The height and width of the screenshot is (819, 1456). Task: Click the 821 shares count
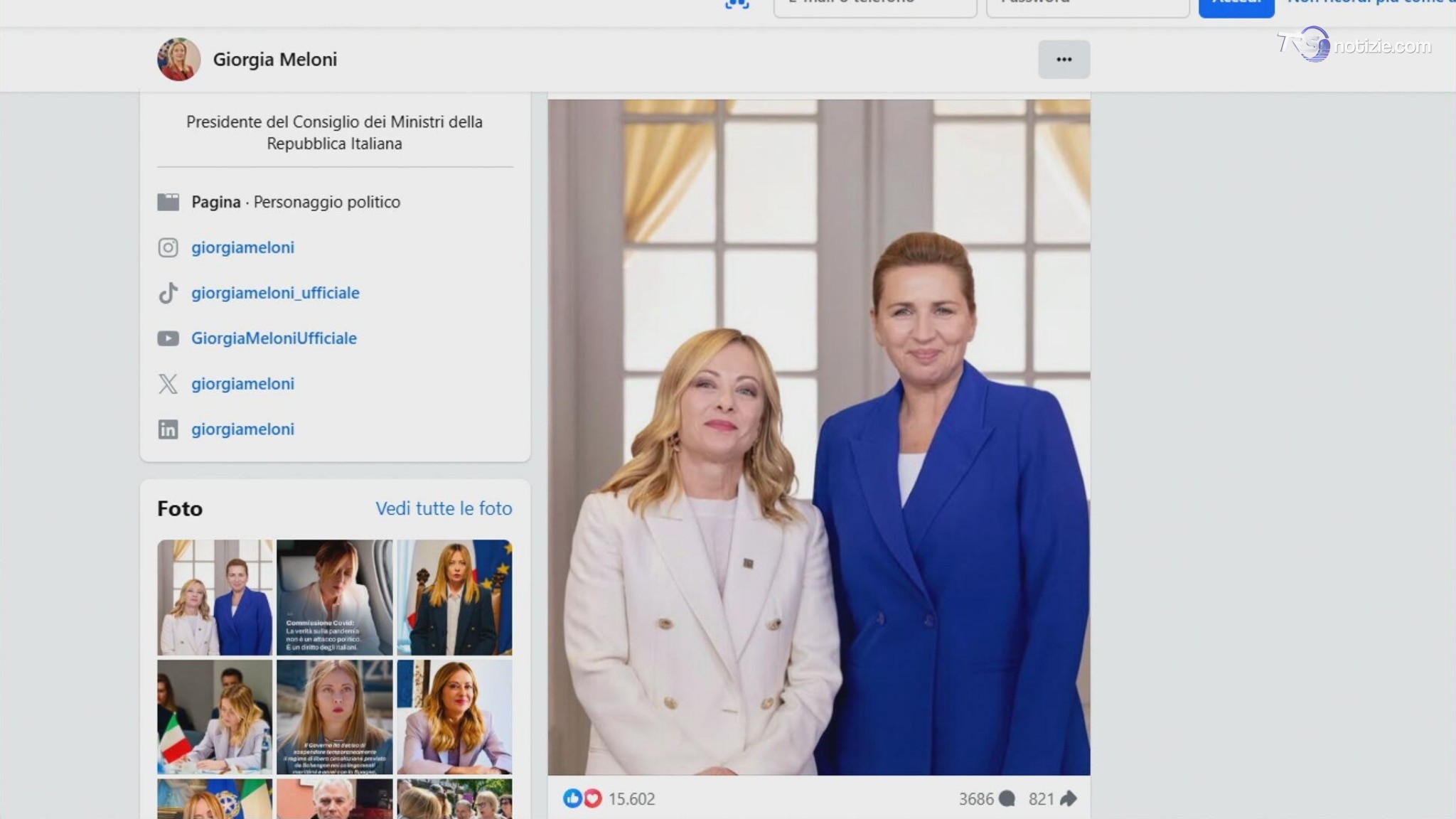1041,799
